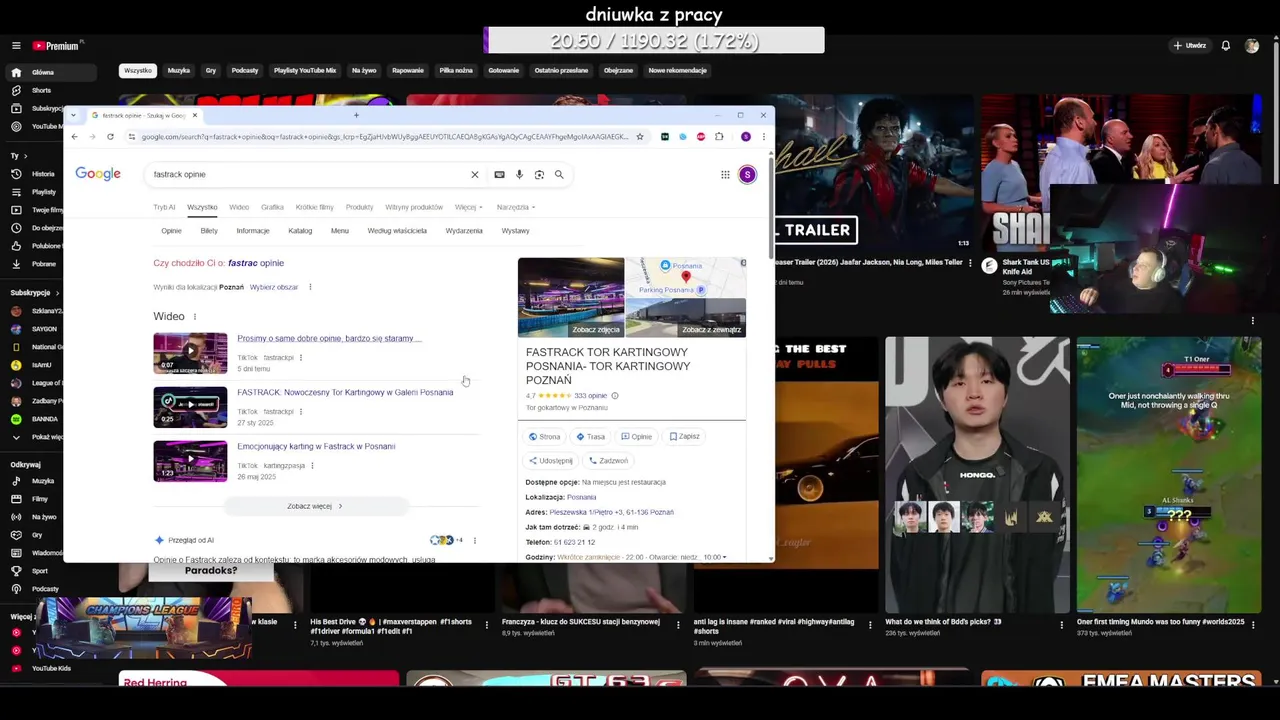The image size is (1280, 720).
Task: Open Chrome tab search dropdown arrow
Action: (x=73, y=115)
